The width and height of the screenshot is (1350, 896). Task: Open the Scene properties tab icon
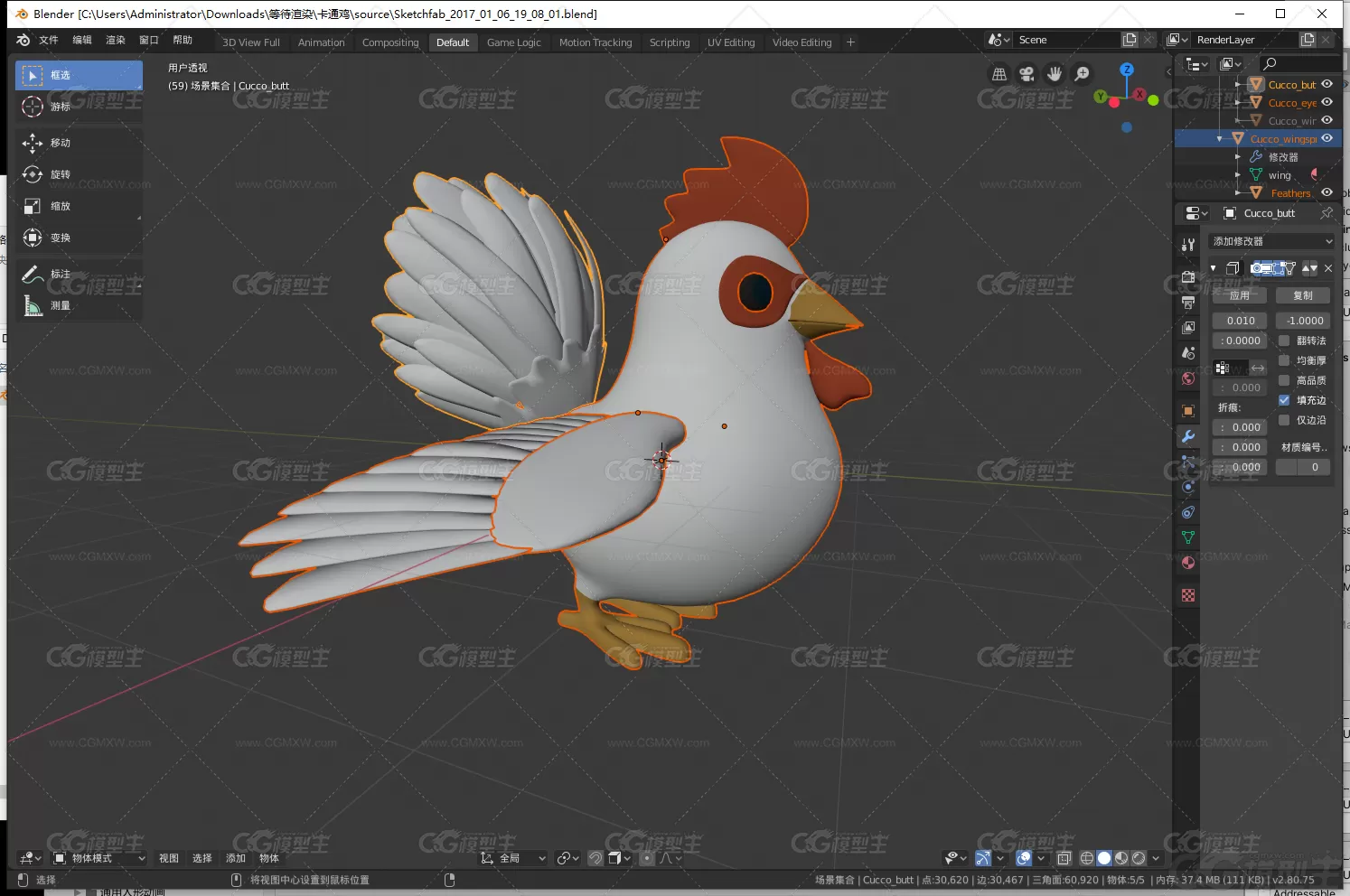[1188, 352]
